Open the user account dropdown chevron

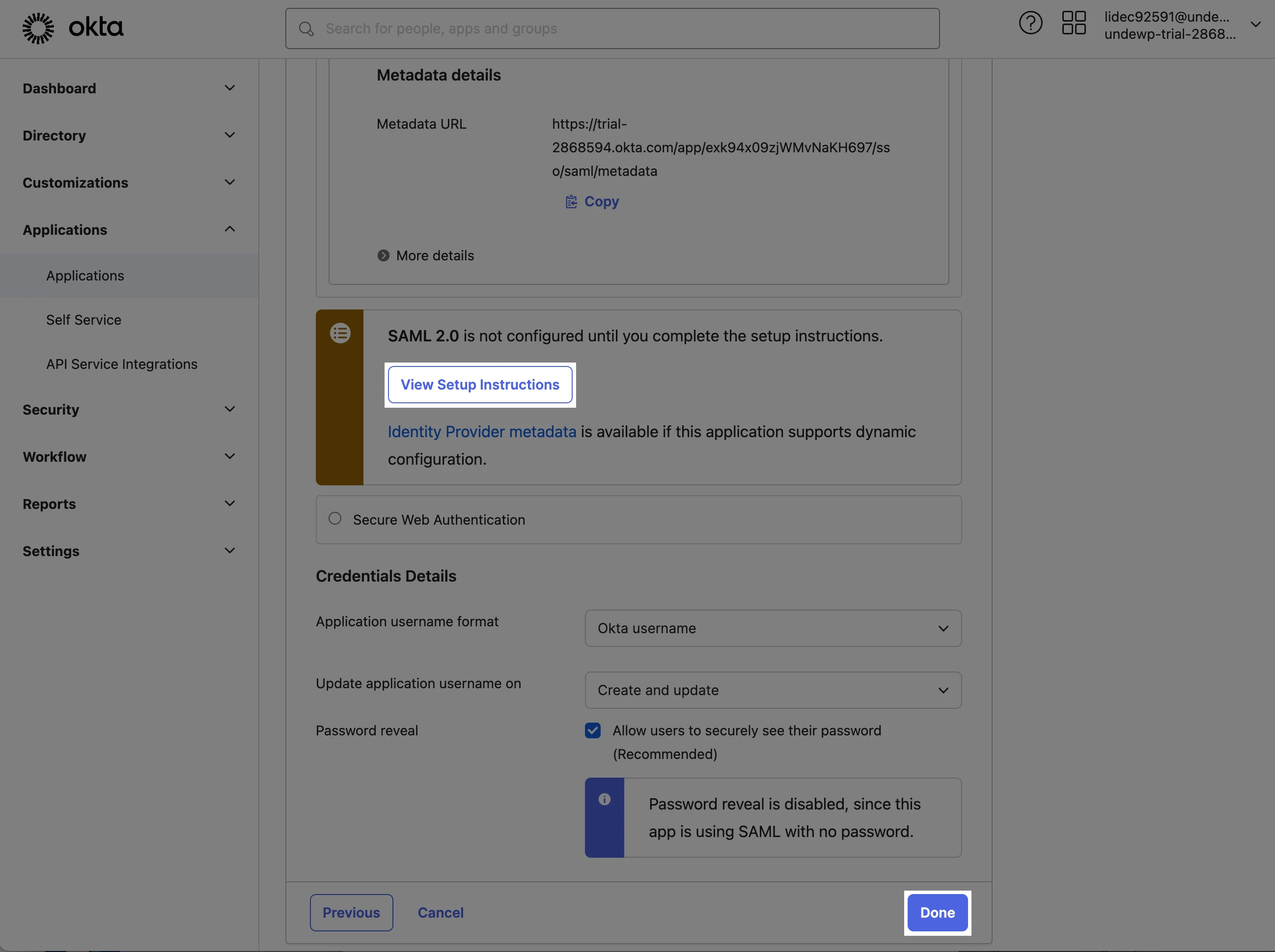(1255, 25)
